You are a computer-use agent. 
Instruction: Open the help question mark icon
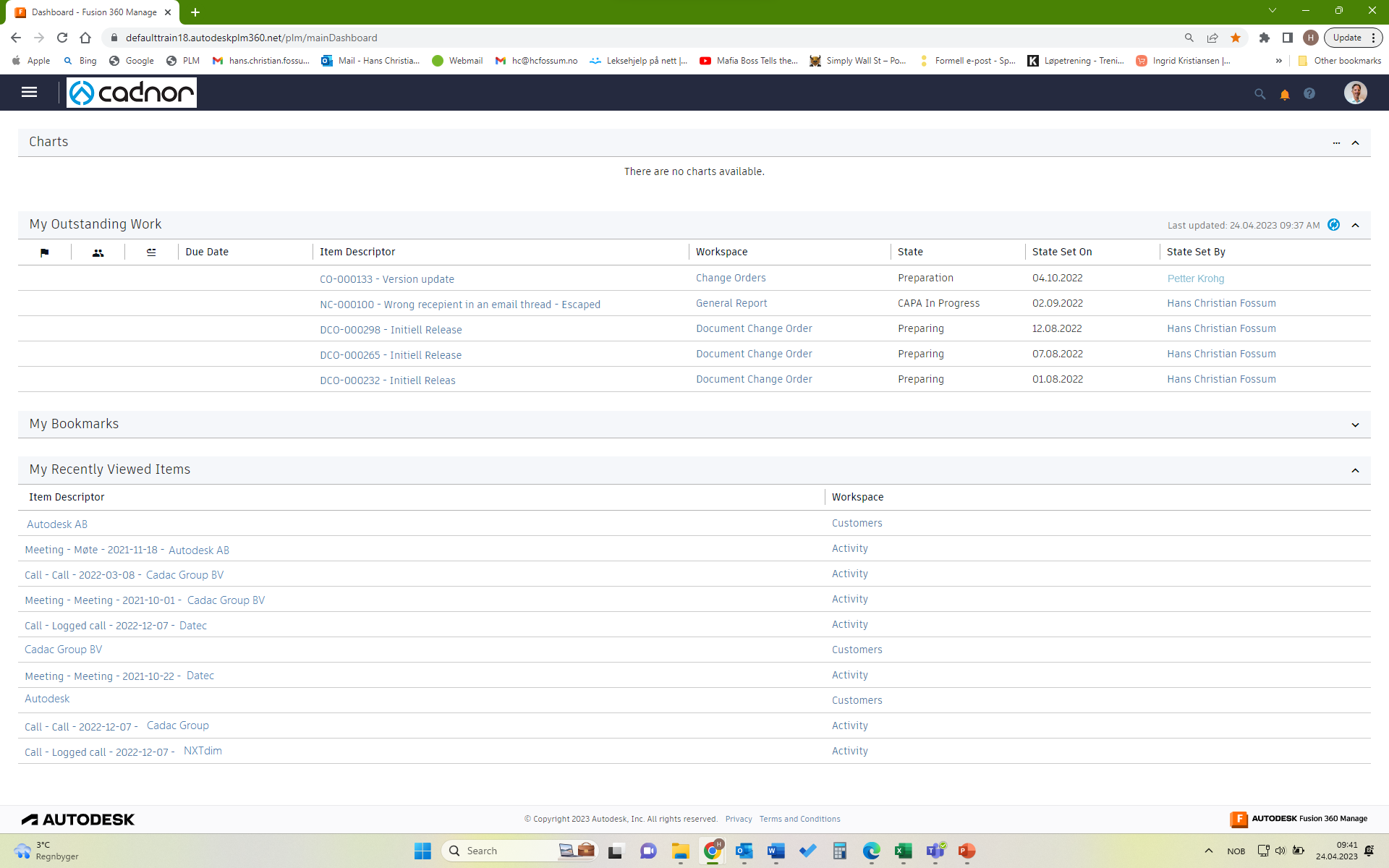click(1309, 94)
